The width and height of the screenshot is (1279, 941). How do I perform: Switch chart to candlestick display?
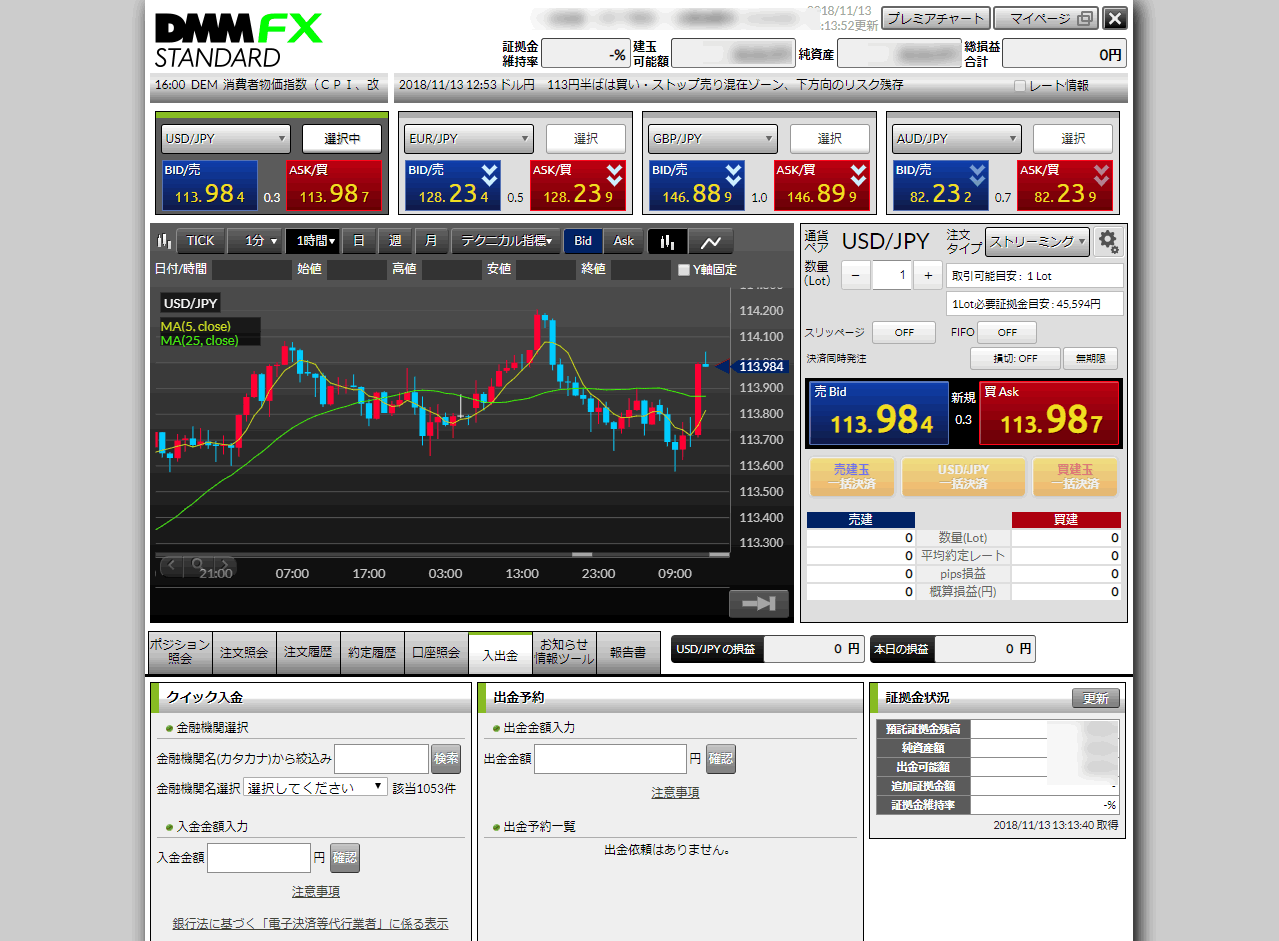coord(668,241)
